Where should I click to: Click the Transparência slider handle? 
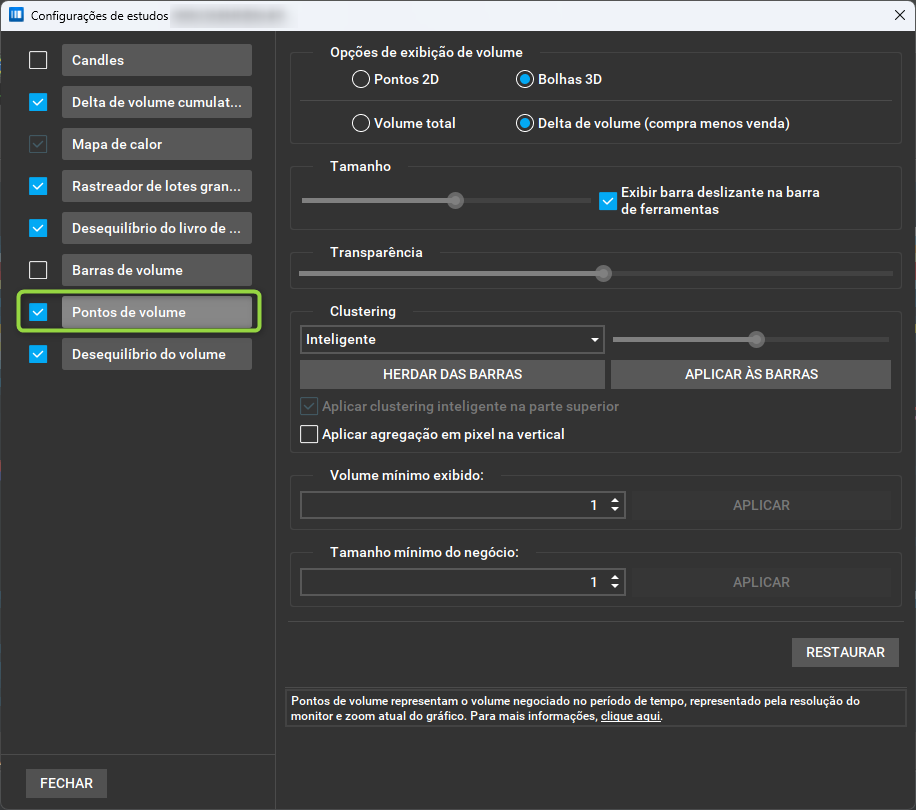click(603, 273)
